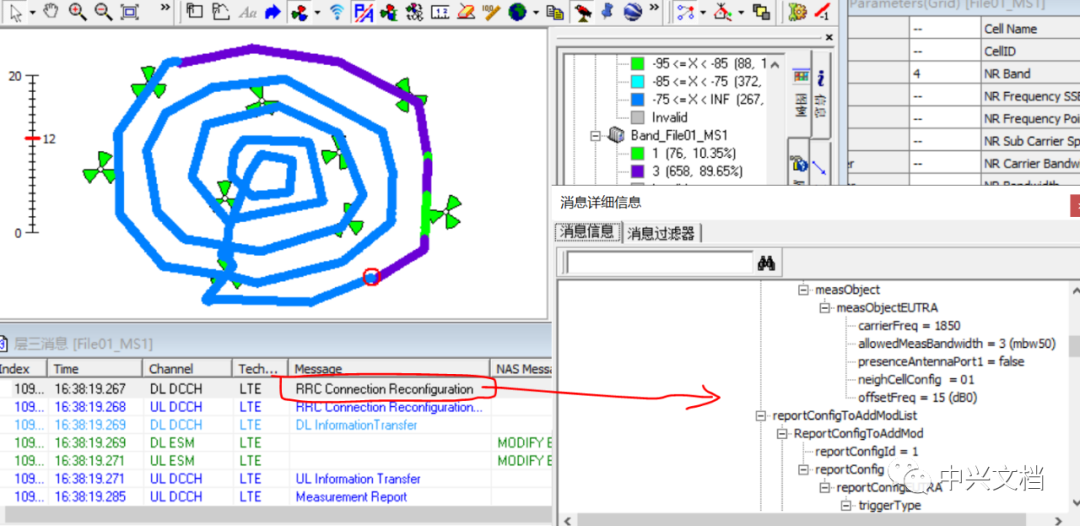The image size is (1080, 526).
Task: Select the distance measuring ruler icon
Action: point(491,12)
